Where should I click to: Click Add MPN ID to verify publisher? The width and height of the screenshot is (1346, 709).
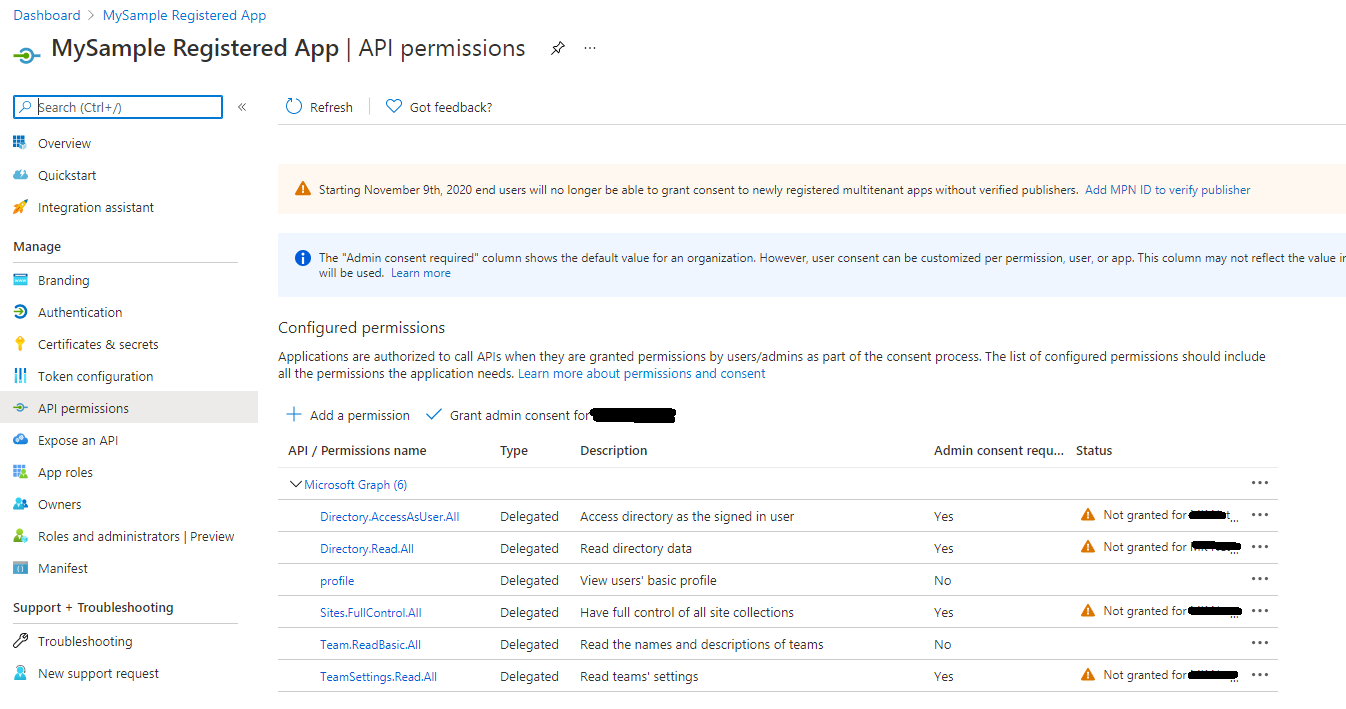(1167, 189)
